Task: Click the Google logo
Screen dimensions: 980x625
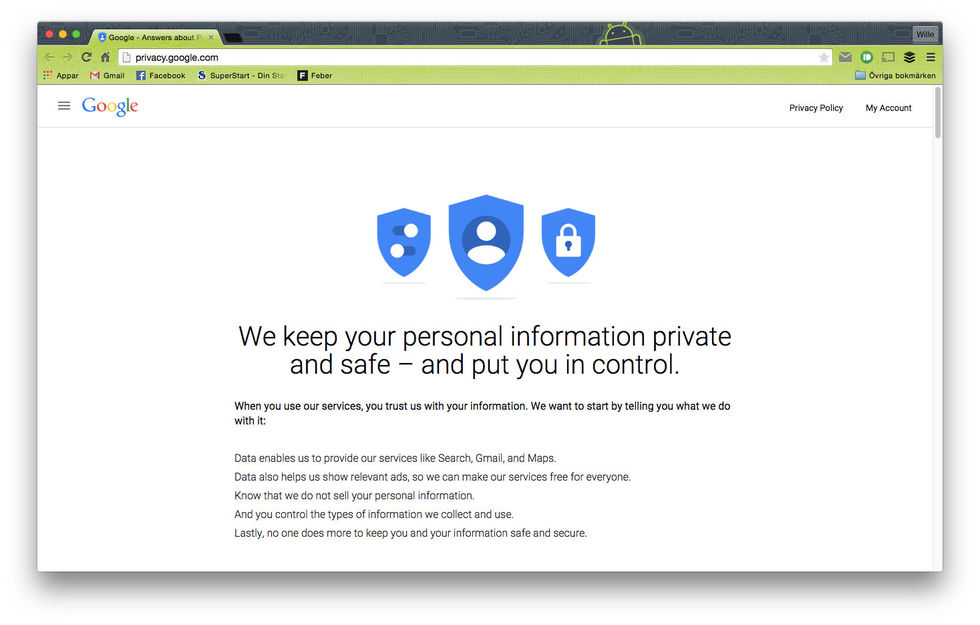Action: (x=110, y=106)
